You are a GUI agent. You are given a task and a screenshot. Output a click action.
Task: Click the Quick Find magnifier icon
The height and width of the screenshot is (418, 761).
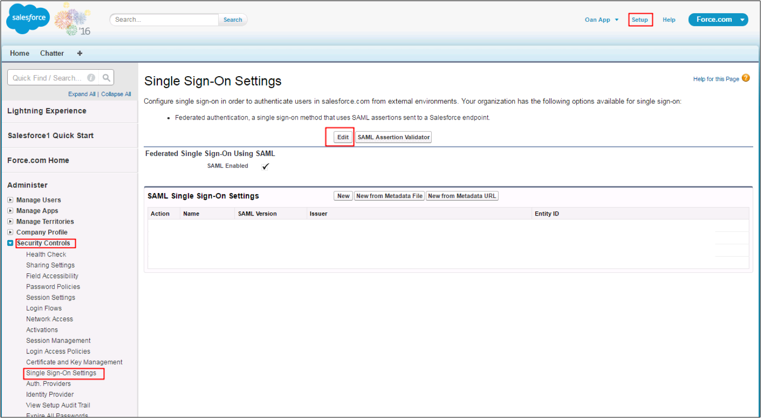pos(106,77)
